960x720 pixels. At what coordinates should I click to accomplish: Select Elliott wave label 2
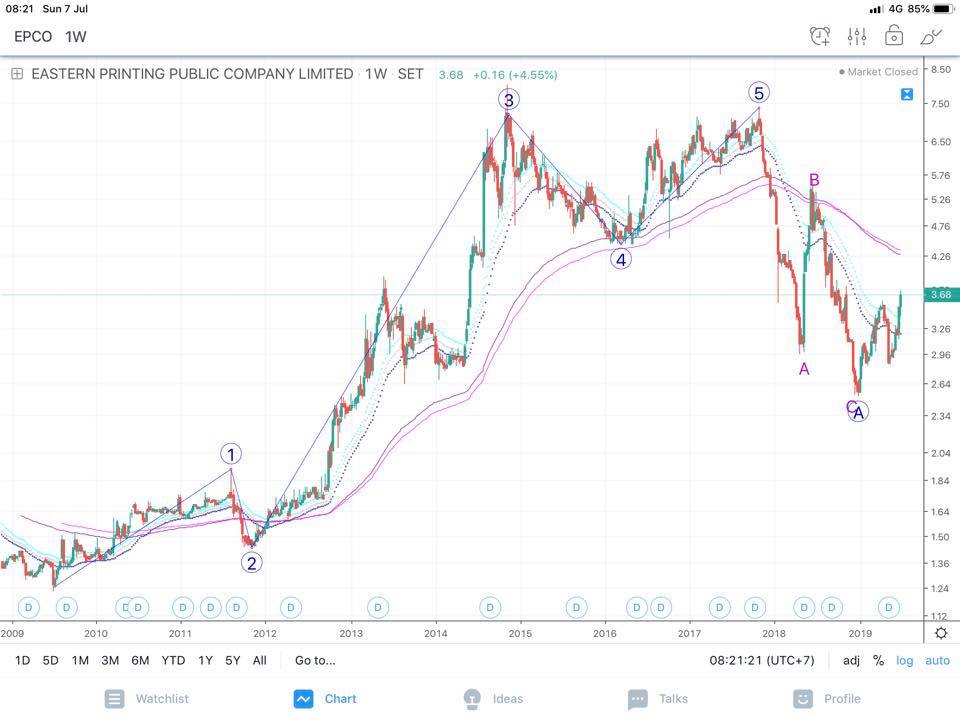252,563
